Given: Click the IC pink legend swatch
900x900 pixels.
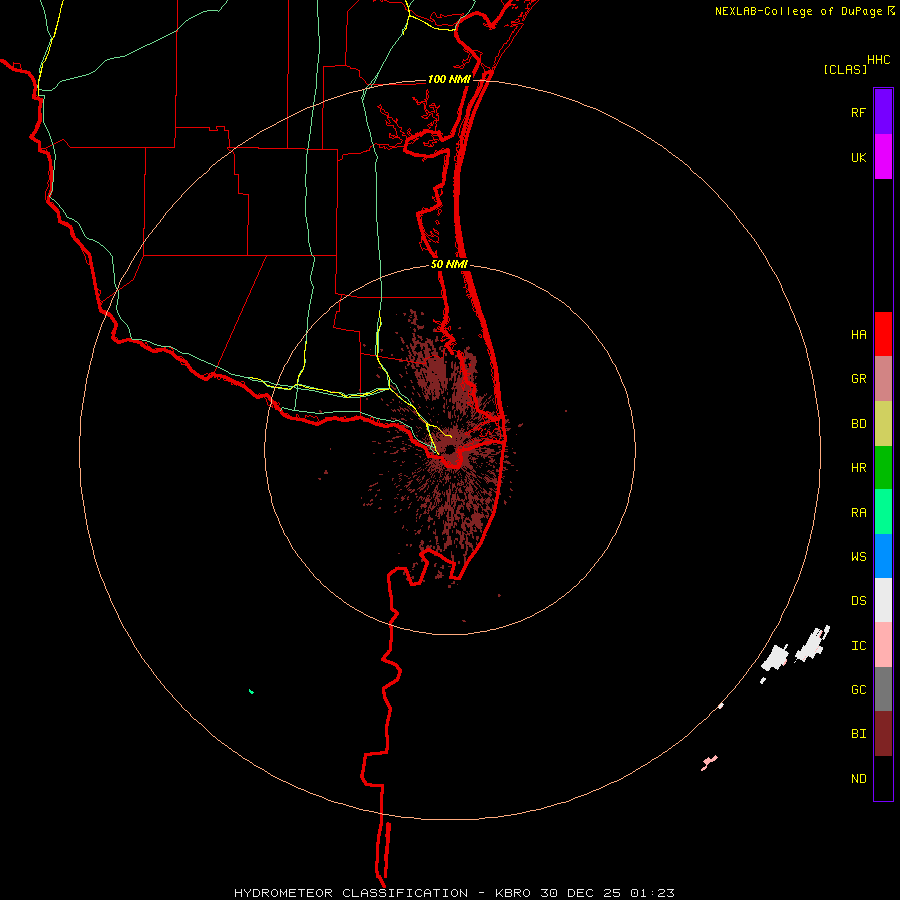Looking at the screenshot, I should click(x=883, y=645).
